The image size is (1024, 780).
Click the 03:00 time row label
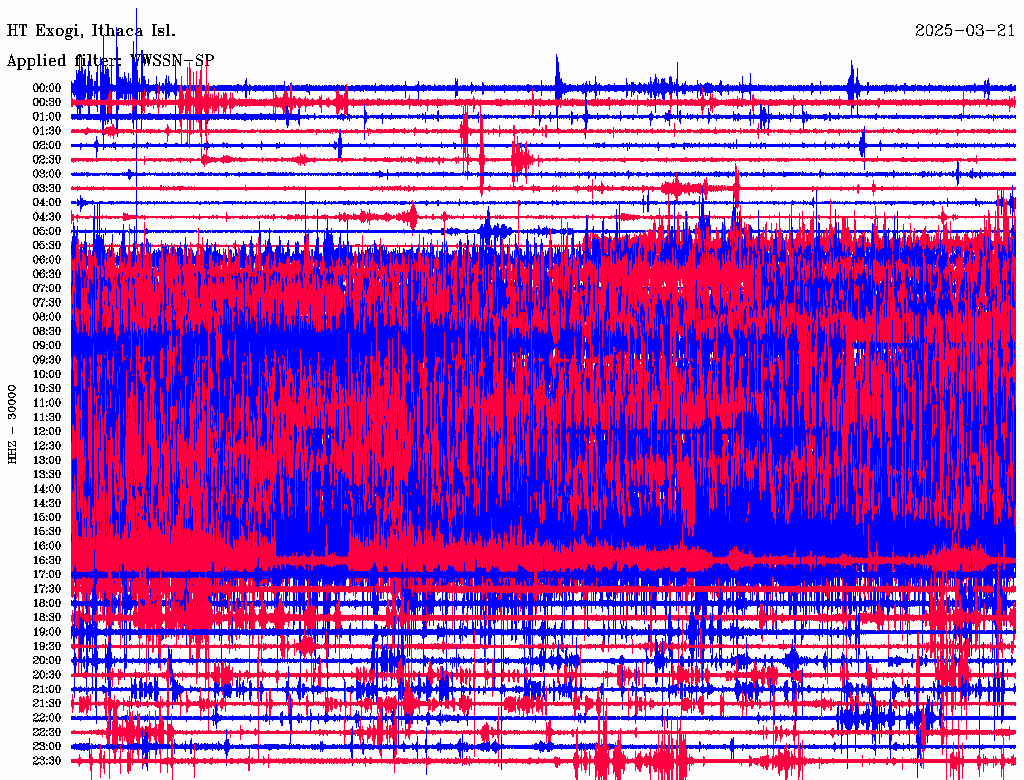pyautogui.click(x=47, y=174)
